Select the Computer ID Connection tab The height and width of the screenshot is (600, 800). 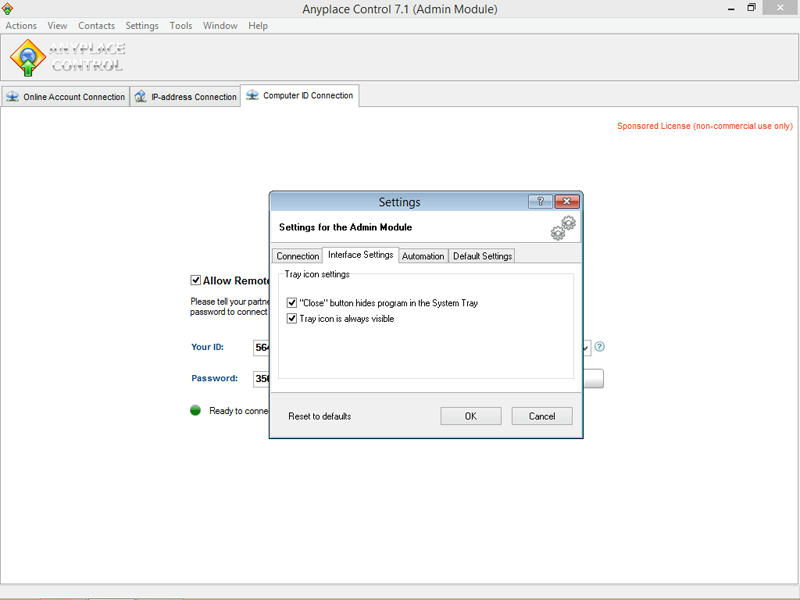pyautogui.click(x=300, y=95)
